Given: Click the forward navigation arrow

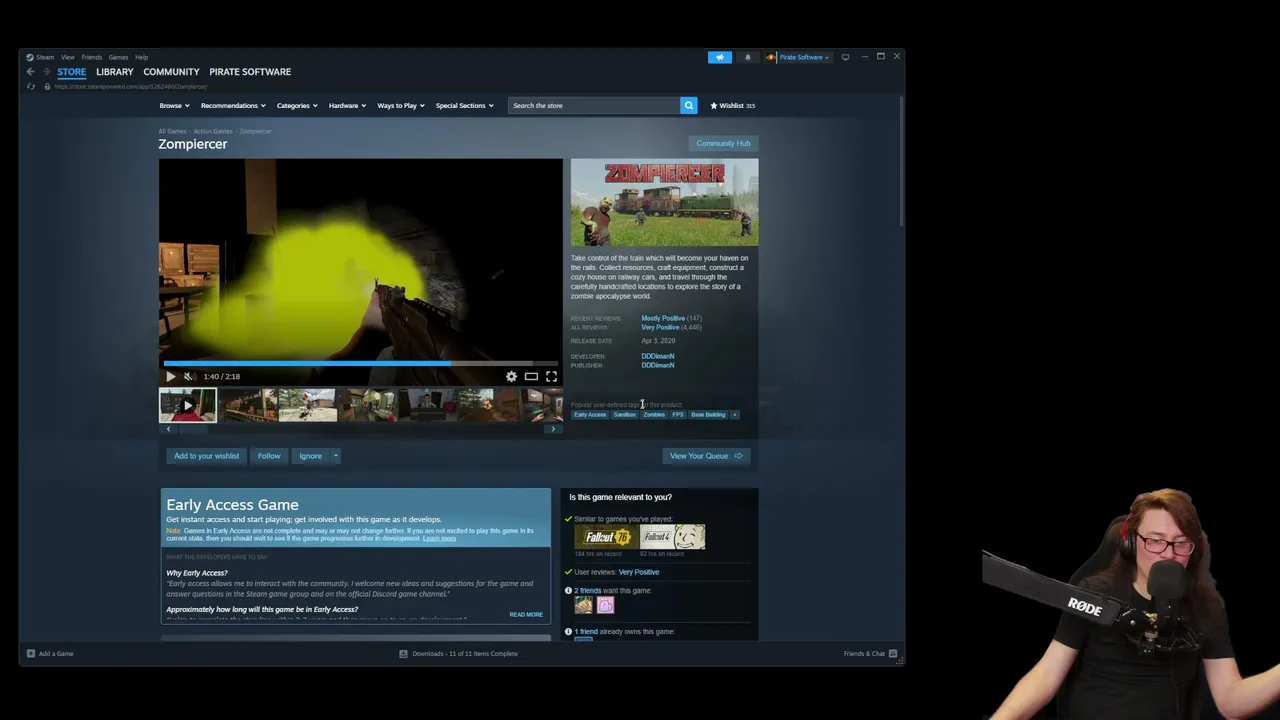Looking at the screenshot, I should click(x=45, y=72).
